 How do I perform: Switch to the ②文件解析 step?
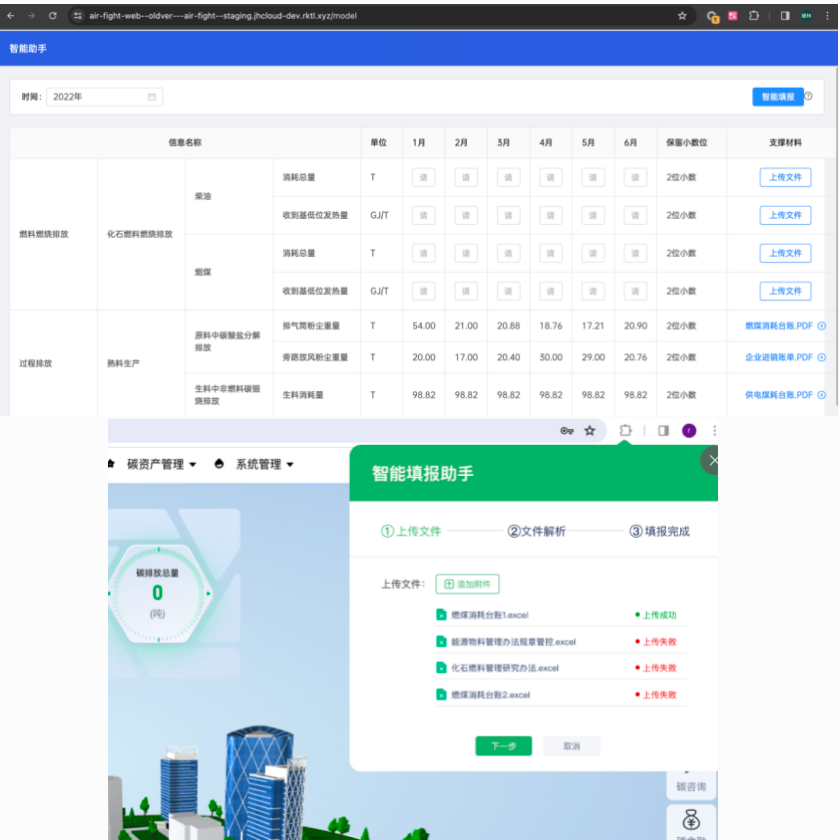click(x=536, y=529)
